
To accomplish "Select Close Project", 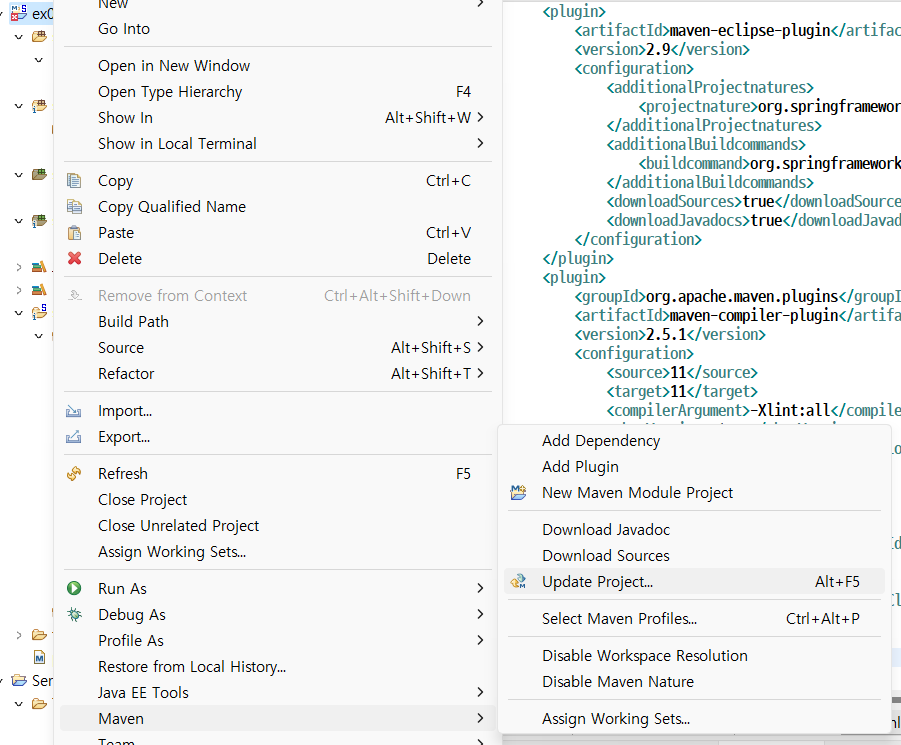I will pyautogui.click(x=143, y=500).
